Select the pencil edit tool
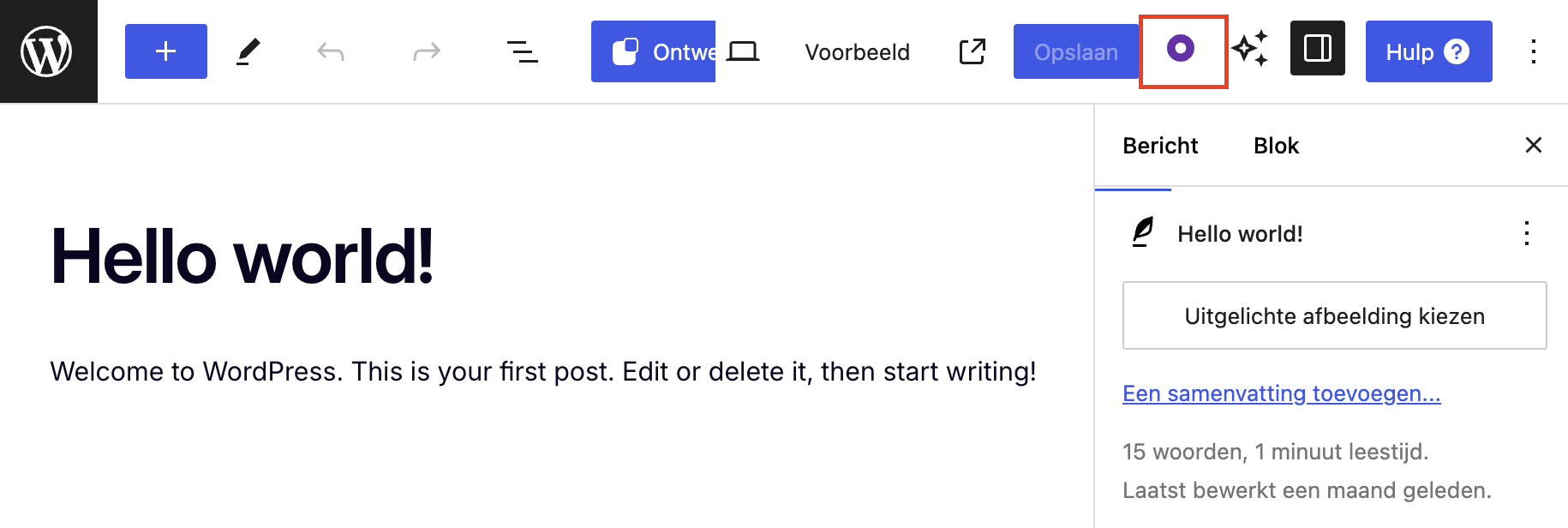This screenshot has width=1568, height=528. pyautogui.click(x=248, y=51)
